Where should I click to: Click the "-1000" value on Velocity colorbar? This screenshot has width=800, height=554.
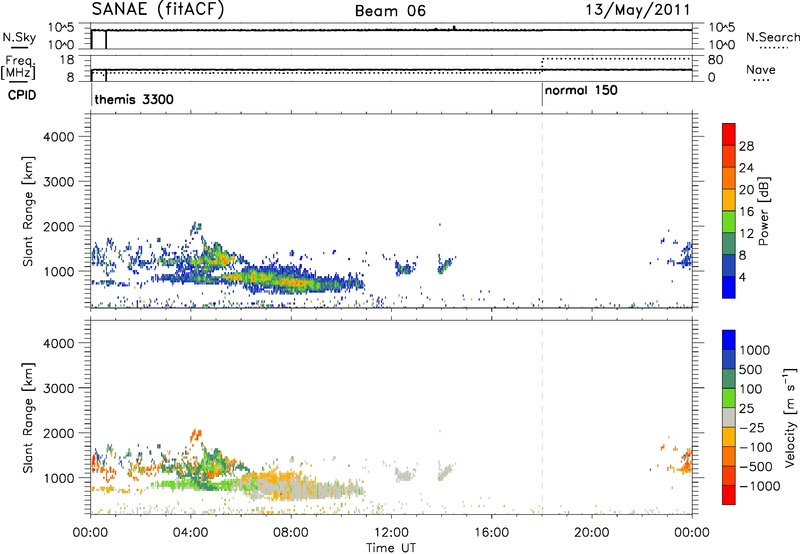pos(760,486)
